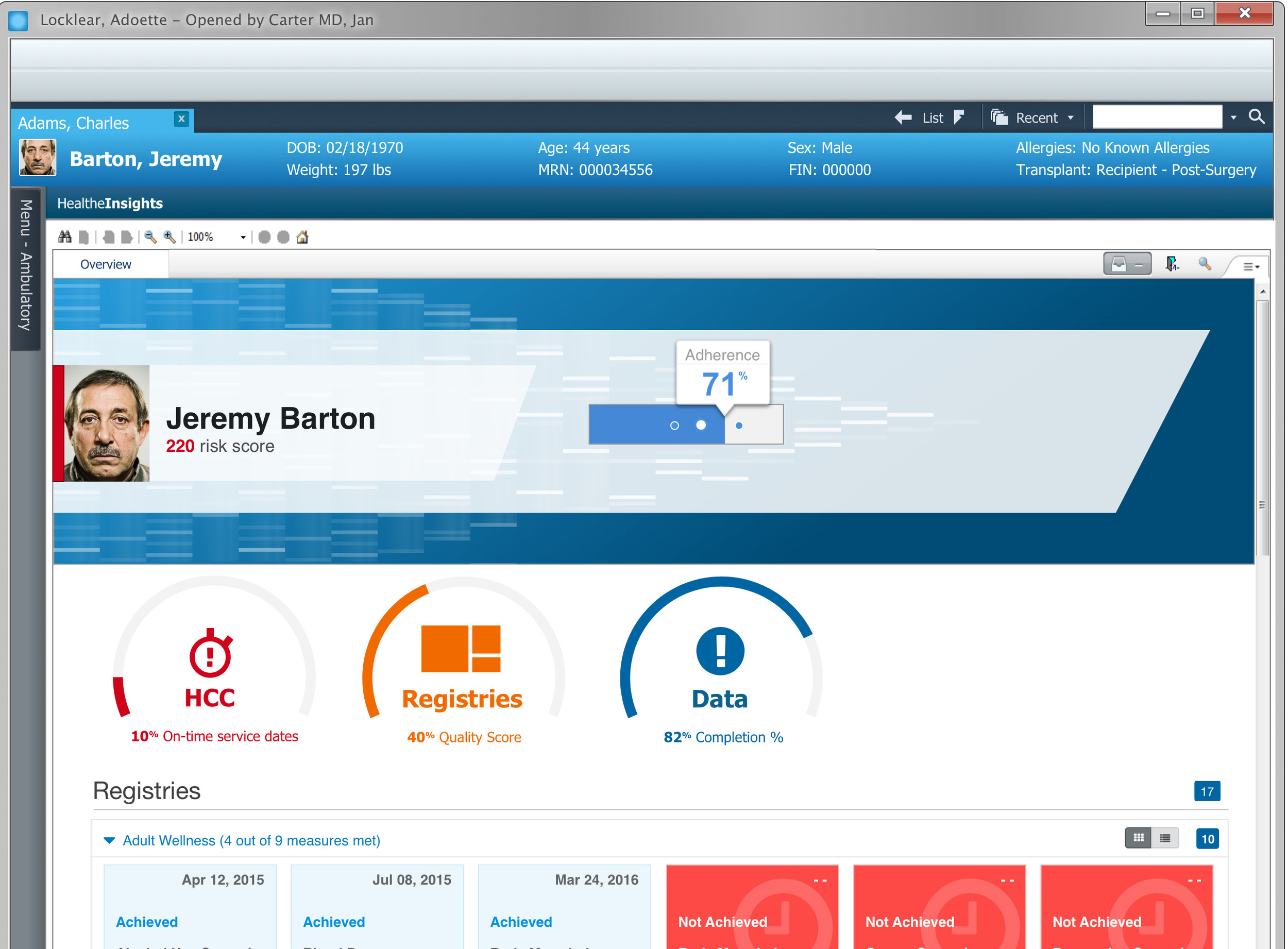The width and height of the screenshot is (1288, 949).
Task: Click the Registries orange tiles icon
Action: (461, 649)
